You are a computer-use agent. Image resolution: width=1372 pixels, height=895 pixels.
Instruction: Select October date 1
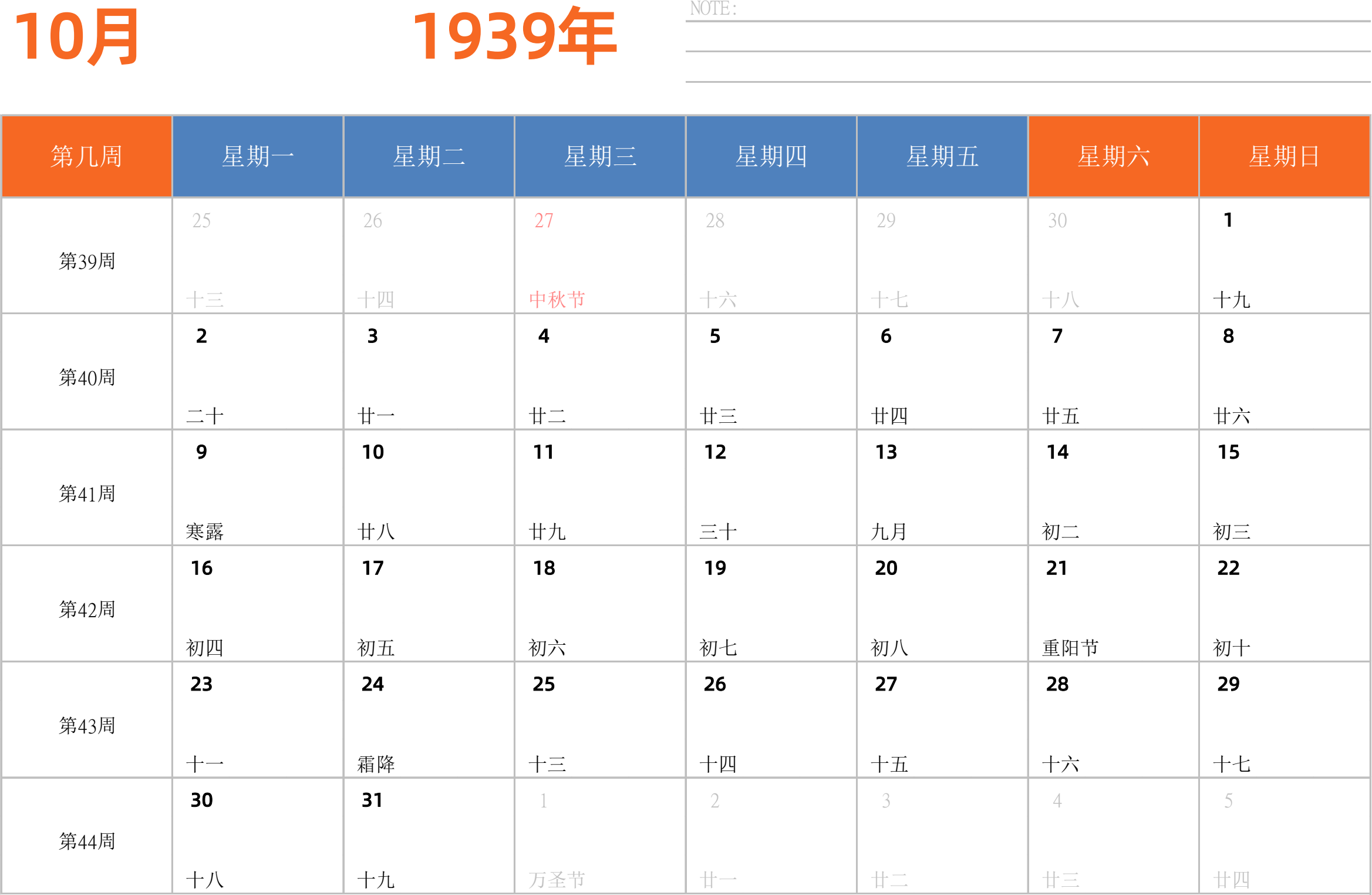1228,220
